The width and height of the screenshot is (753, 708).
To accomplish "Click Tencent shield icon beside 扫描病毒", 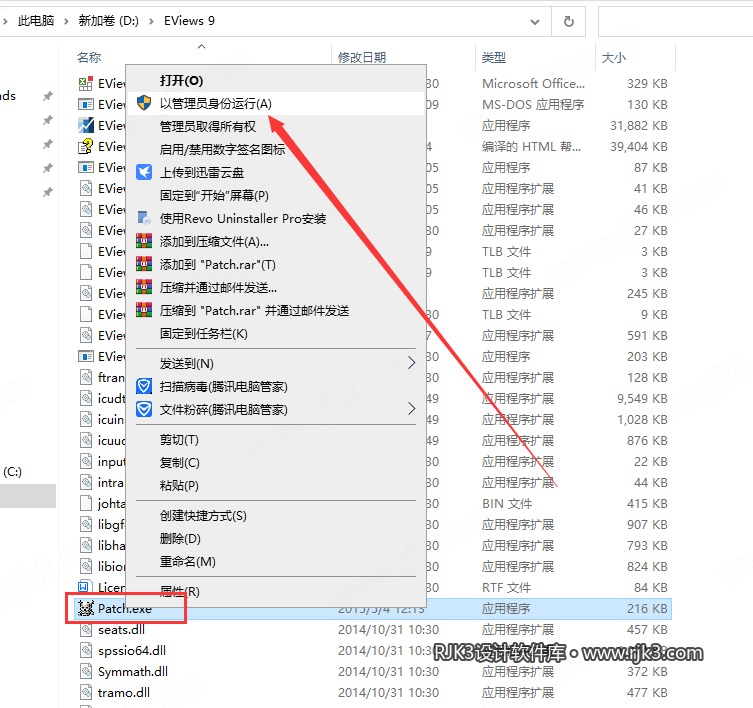I will (x=144, y=386).
